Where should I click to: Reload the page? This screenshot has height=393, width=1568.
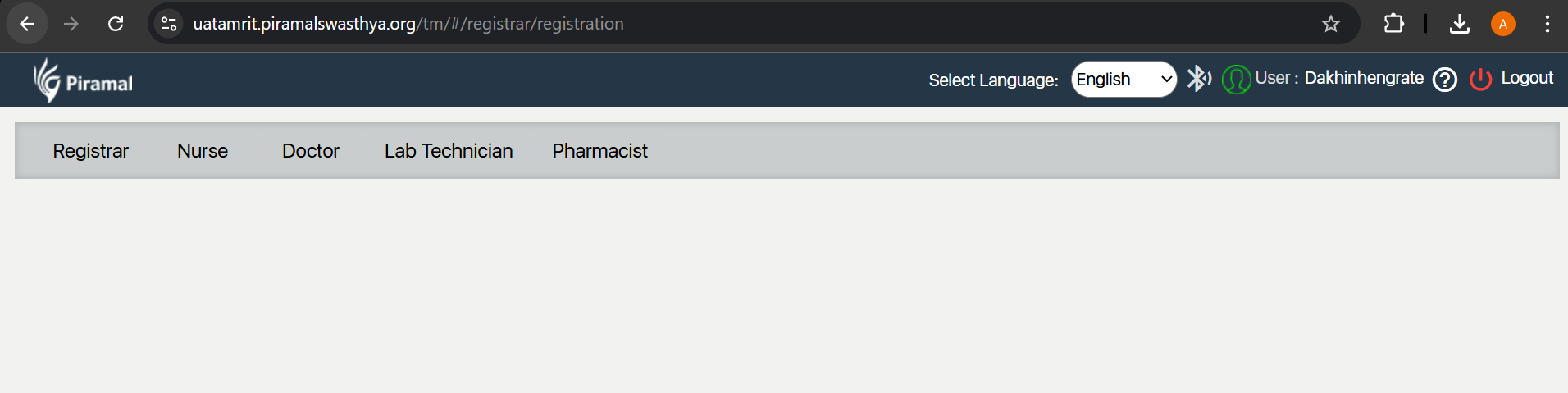point(116,24)
